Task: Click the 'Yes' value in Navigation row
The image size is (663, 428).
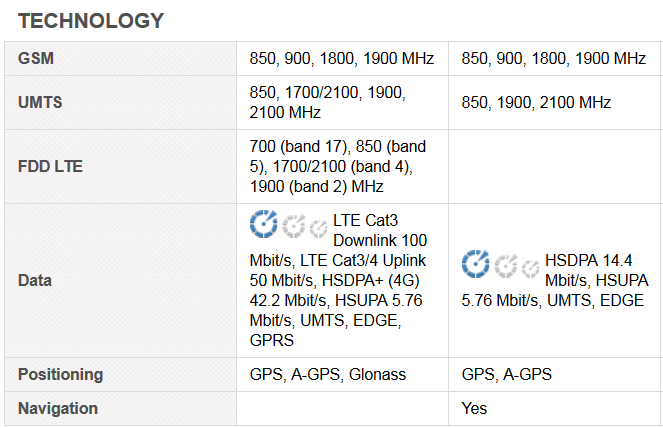Action: click(x=474, y=408)
